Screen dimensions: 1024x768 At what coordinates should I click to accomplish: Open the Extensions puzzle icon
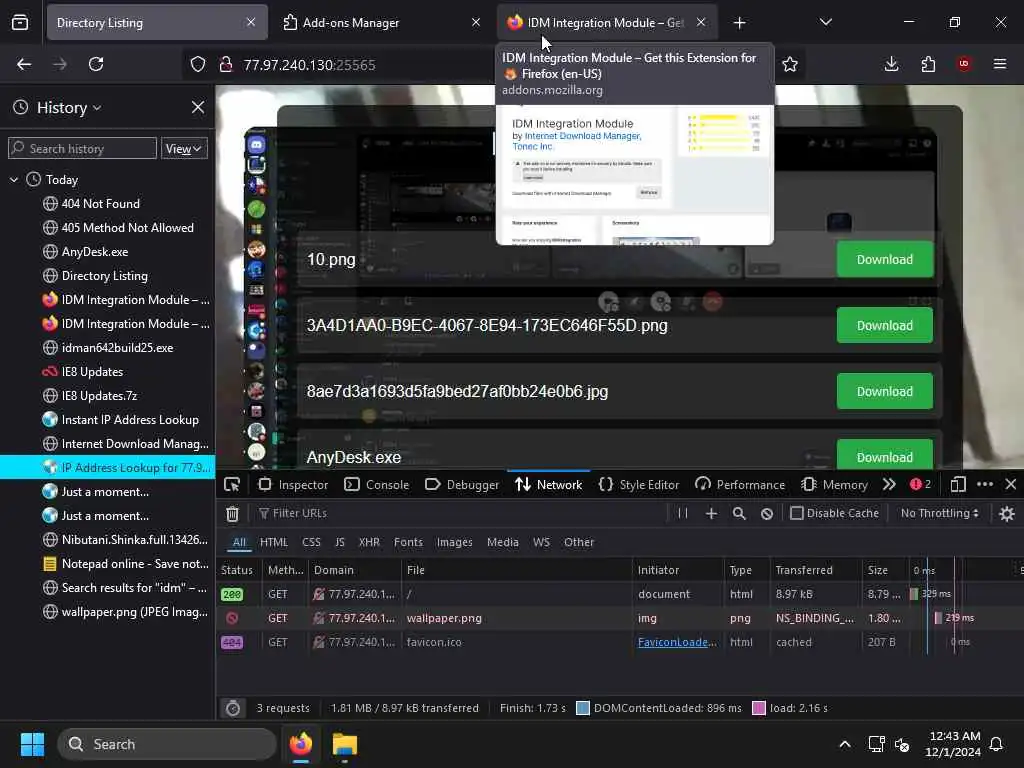tap(928, 64)
